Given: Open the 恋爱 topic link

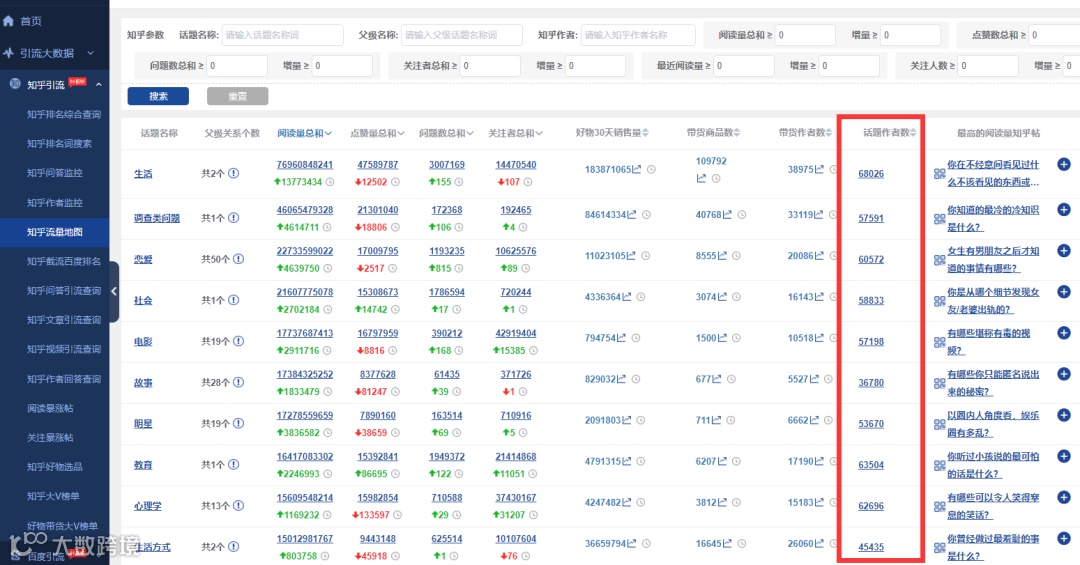Looking at the screenshot, I should click(143, 260).
